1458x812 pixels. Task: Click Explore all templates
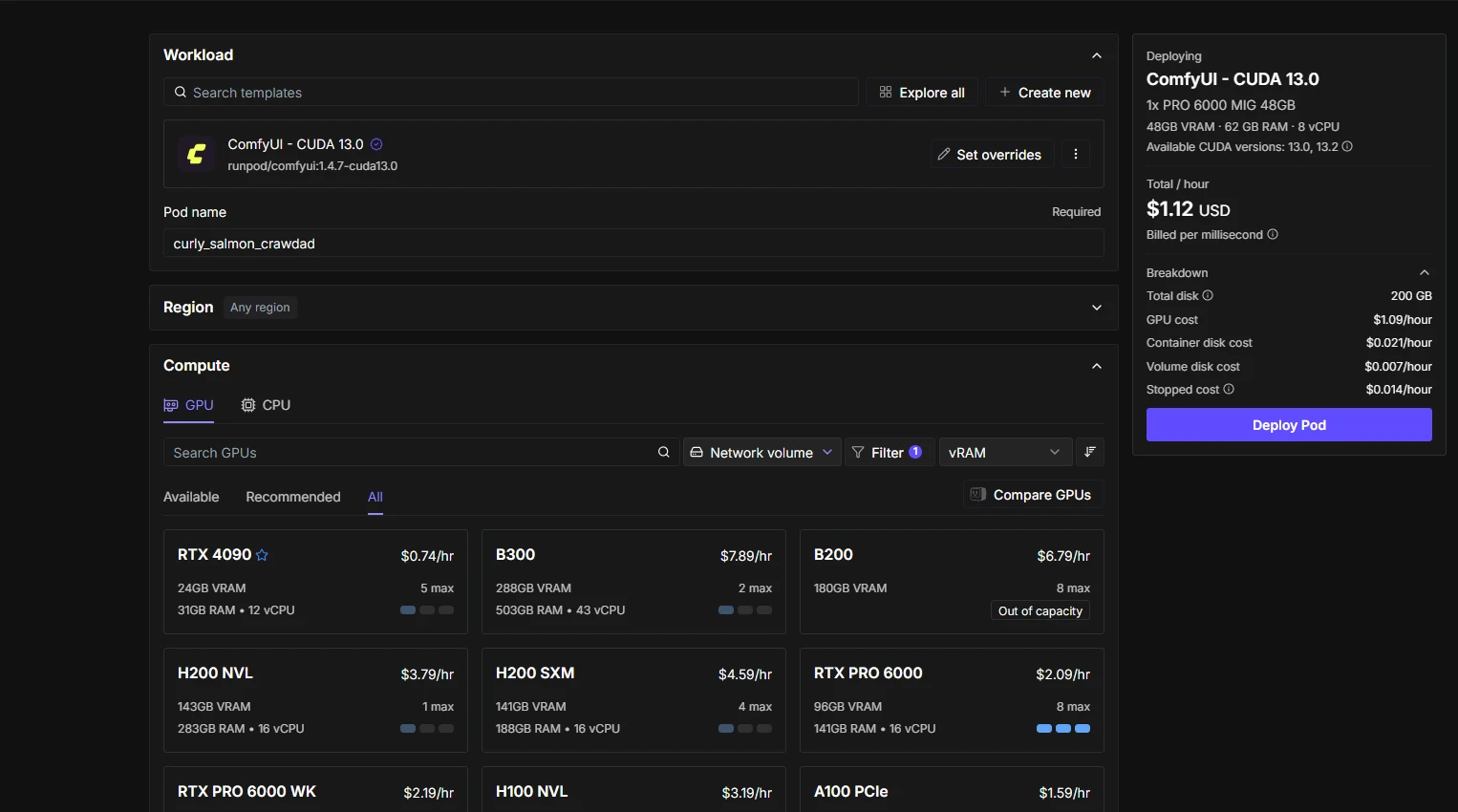pos(922,93)
